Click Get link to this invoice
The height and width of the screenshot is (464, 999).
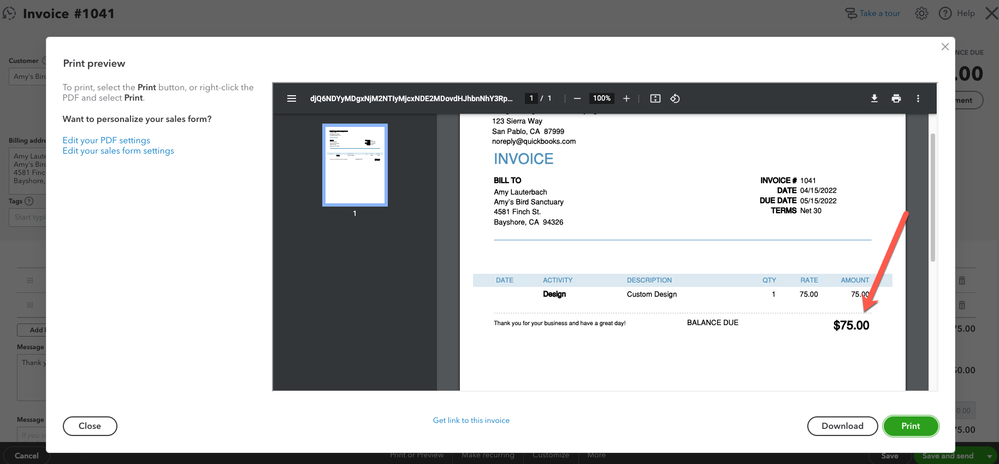(x=471, y=421)
